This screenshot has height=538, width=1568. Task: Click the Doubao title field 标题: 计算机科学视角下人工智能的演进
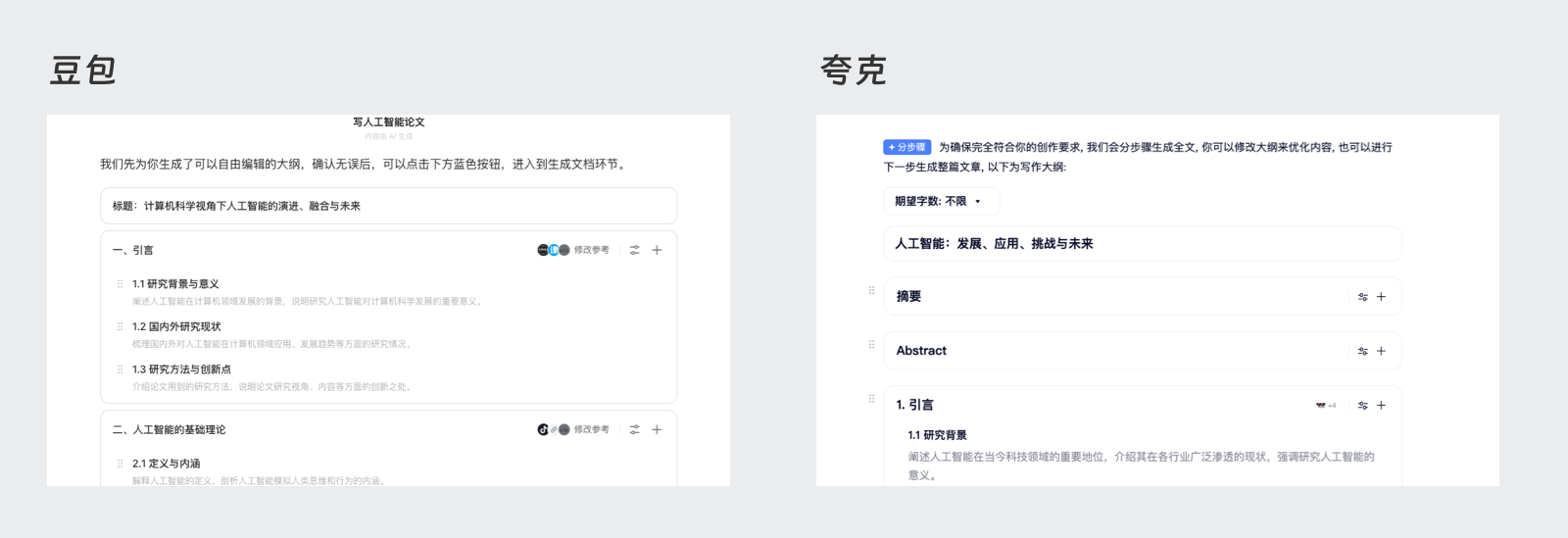pyautogui.click(x=388, y=206)
